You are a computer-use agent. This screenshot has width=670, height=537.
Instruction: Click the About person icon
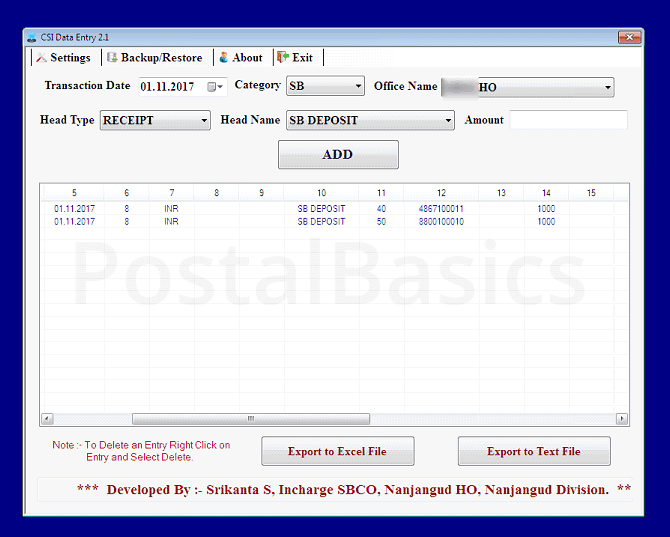coord(224,58)
